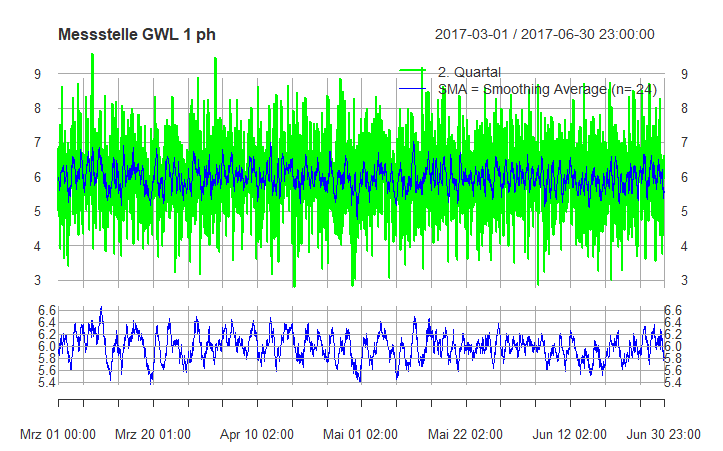This screenshot has height=451, width=723.
Task: Click the Mai 22 02:00 axis label
Action: point(465,435)
